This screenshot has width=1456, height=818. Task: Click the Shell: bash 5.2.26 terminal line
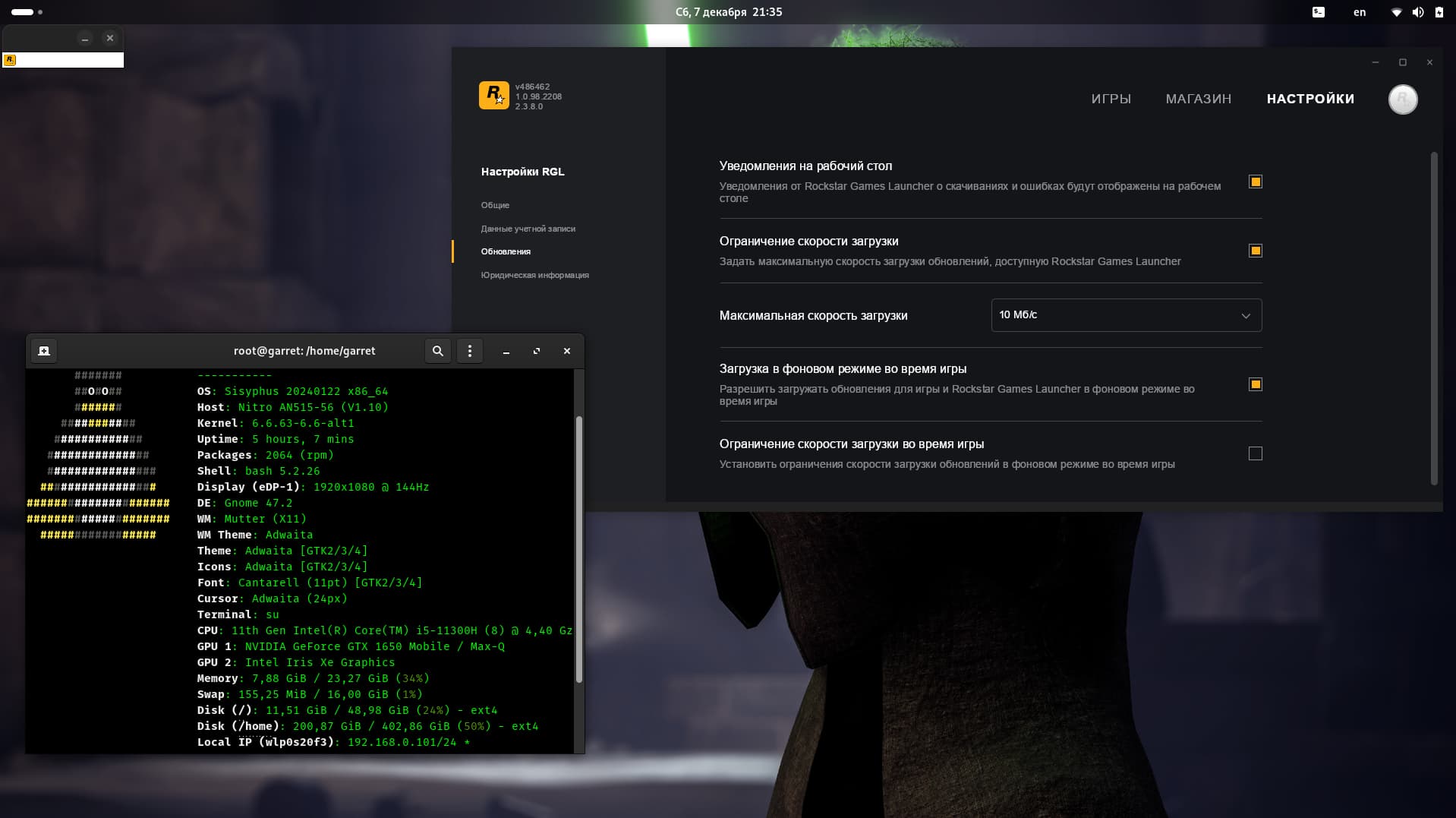click(x=258, y=471)
